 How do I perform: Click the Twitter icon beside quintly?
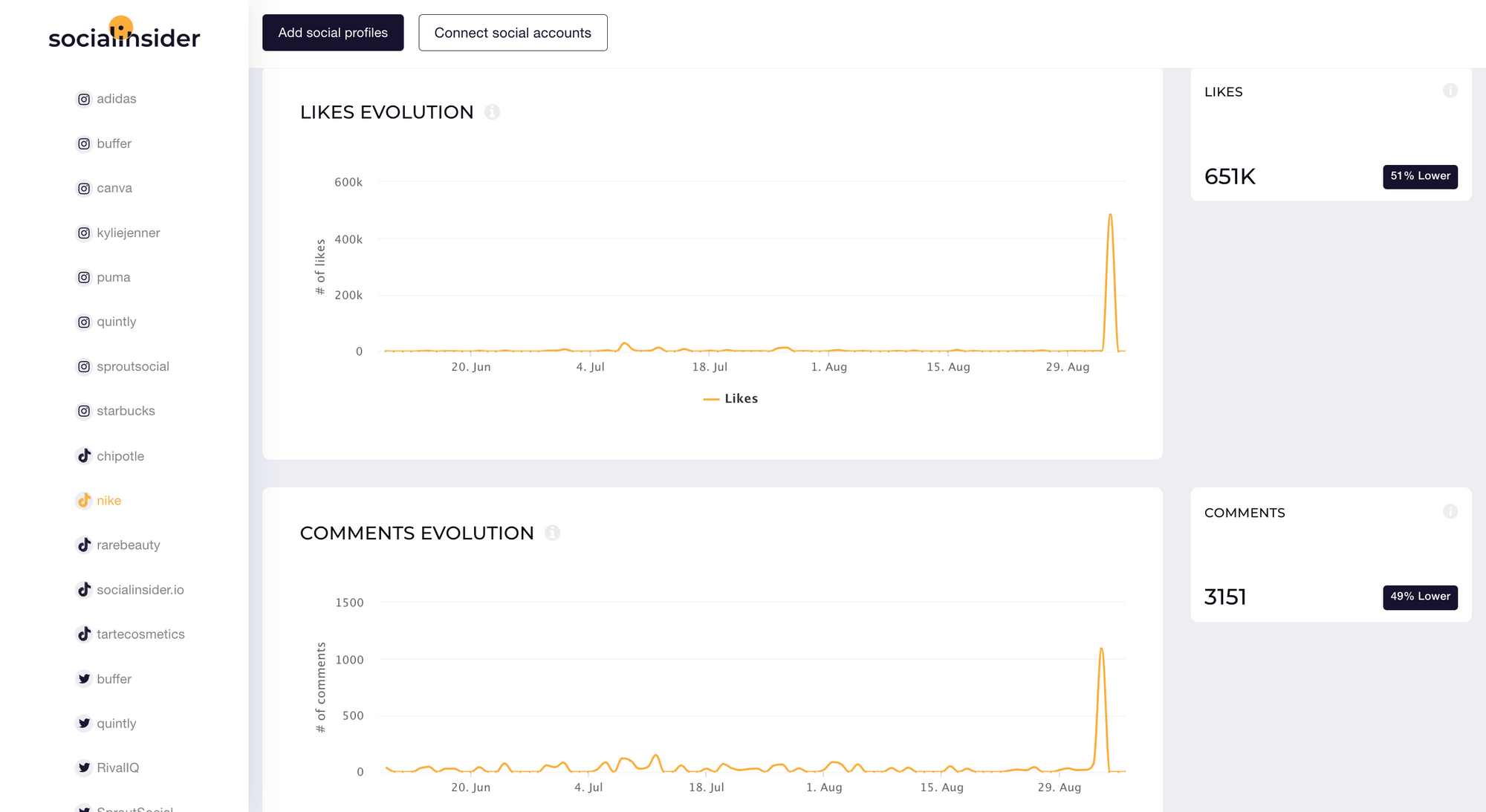tap(84, 723)
